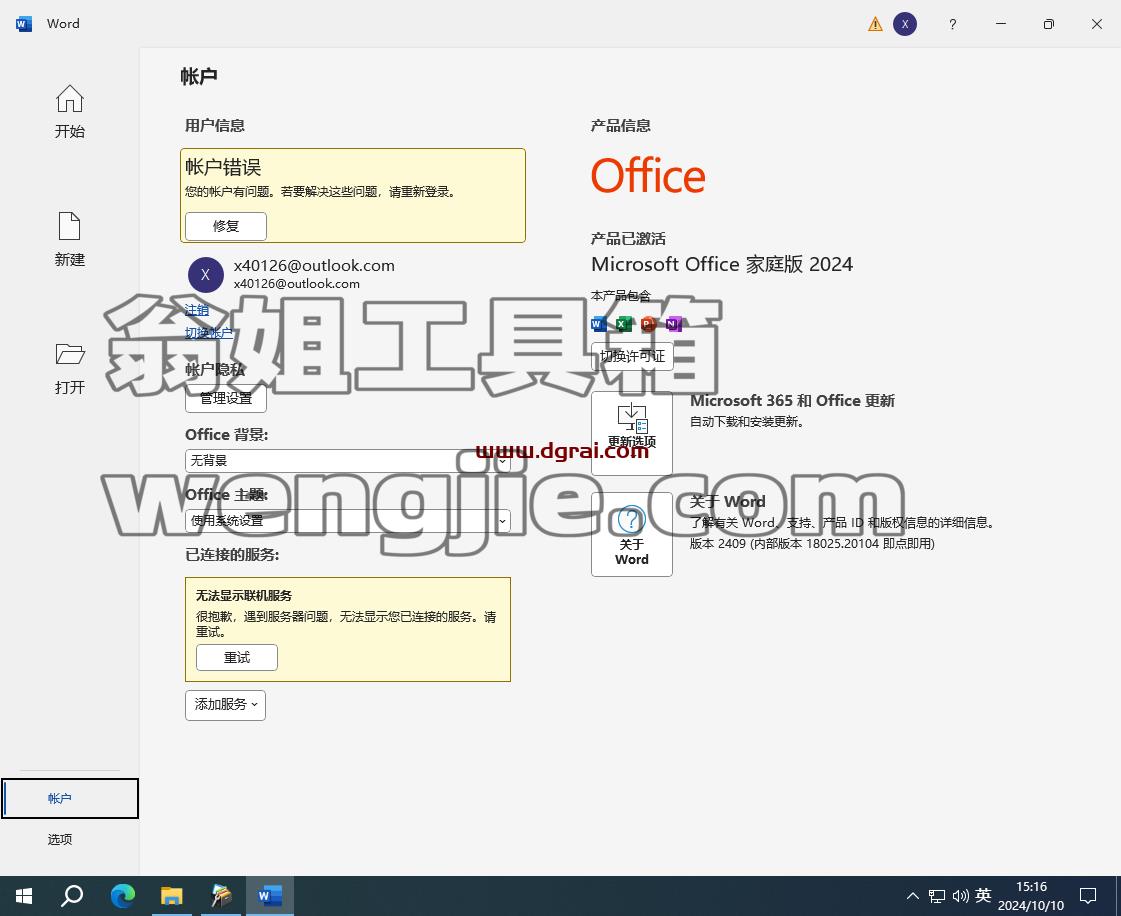The image size is (1121, 916).
Task: Click the 修复 button
Action: click(x=226, y=226)
